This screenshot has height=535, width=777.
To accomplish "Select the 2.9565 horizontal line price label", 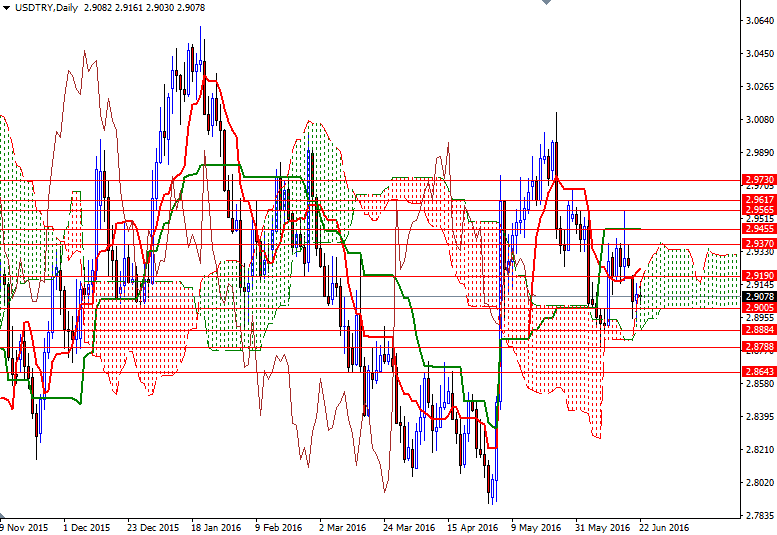I will [x=759, y=210].
